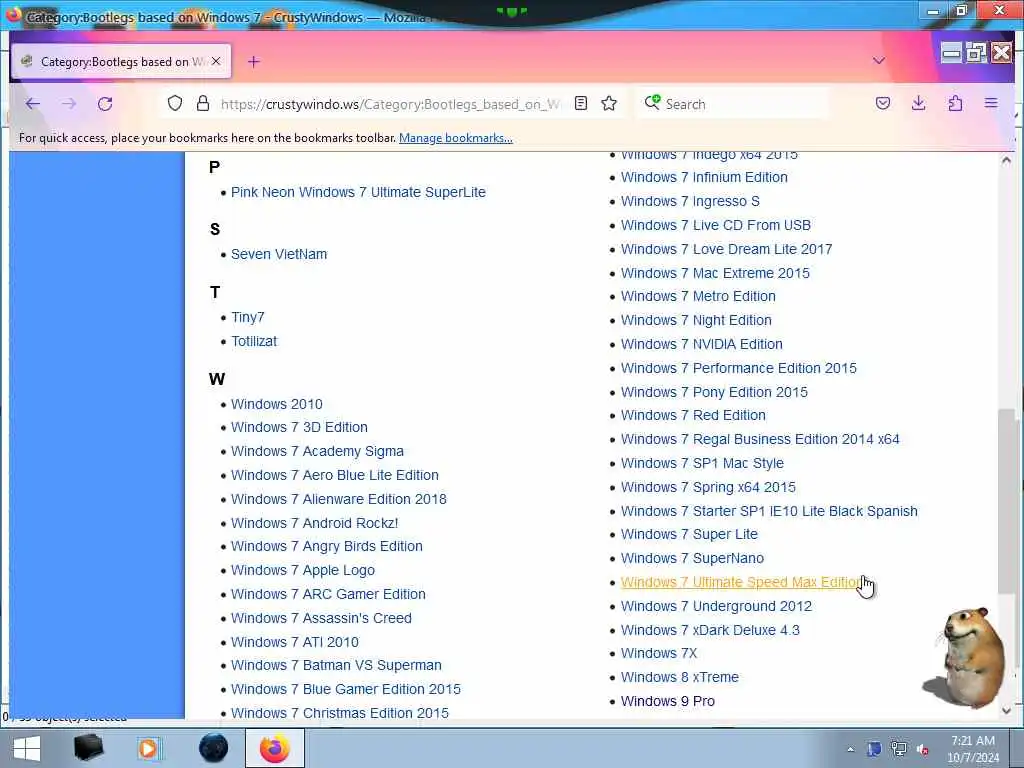Image resolution: width=1024 pixels, height=768 pixels.
Task: Open the Windows Start button
Action: point(27,748)
